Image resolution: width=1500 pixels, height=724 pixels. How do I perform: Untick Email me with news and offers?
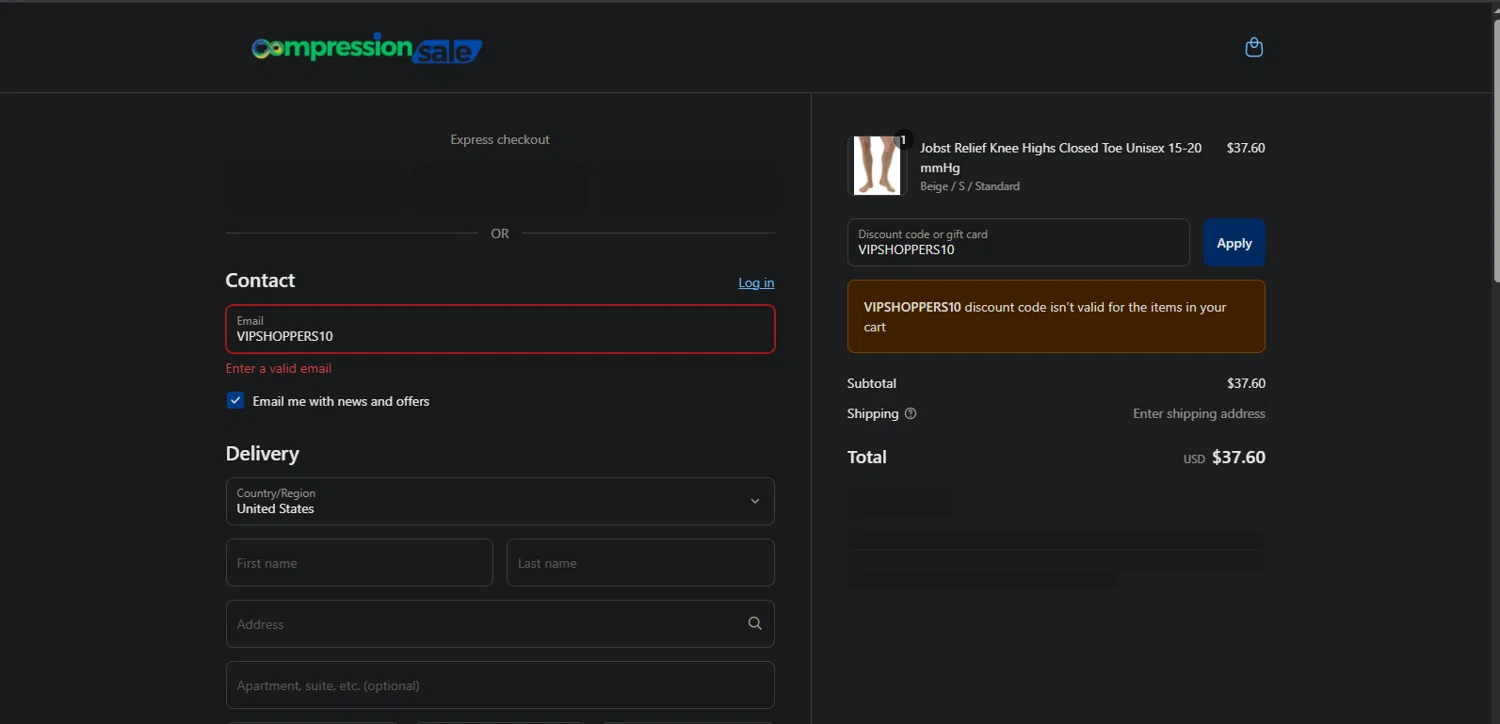click(235, 400)
